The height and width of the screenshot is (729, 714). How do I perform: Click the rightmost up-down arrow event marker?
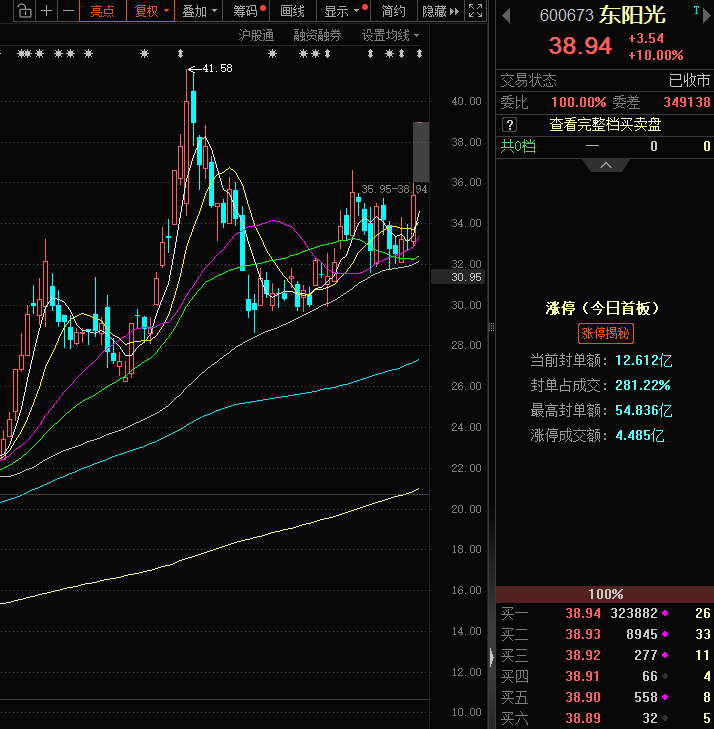(x=419, y=54)
